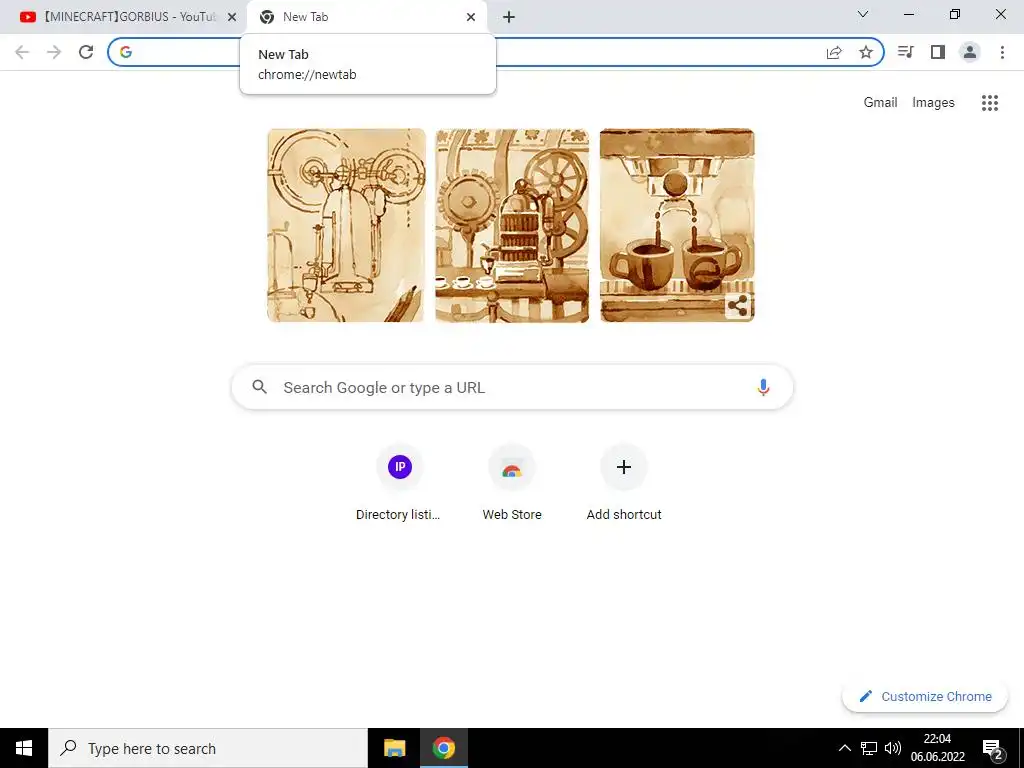Open the first doodle panel sketch
1024x768 pixels.
pos(346,225)
